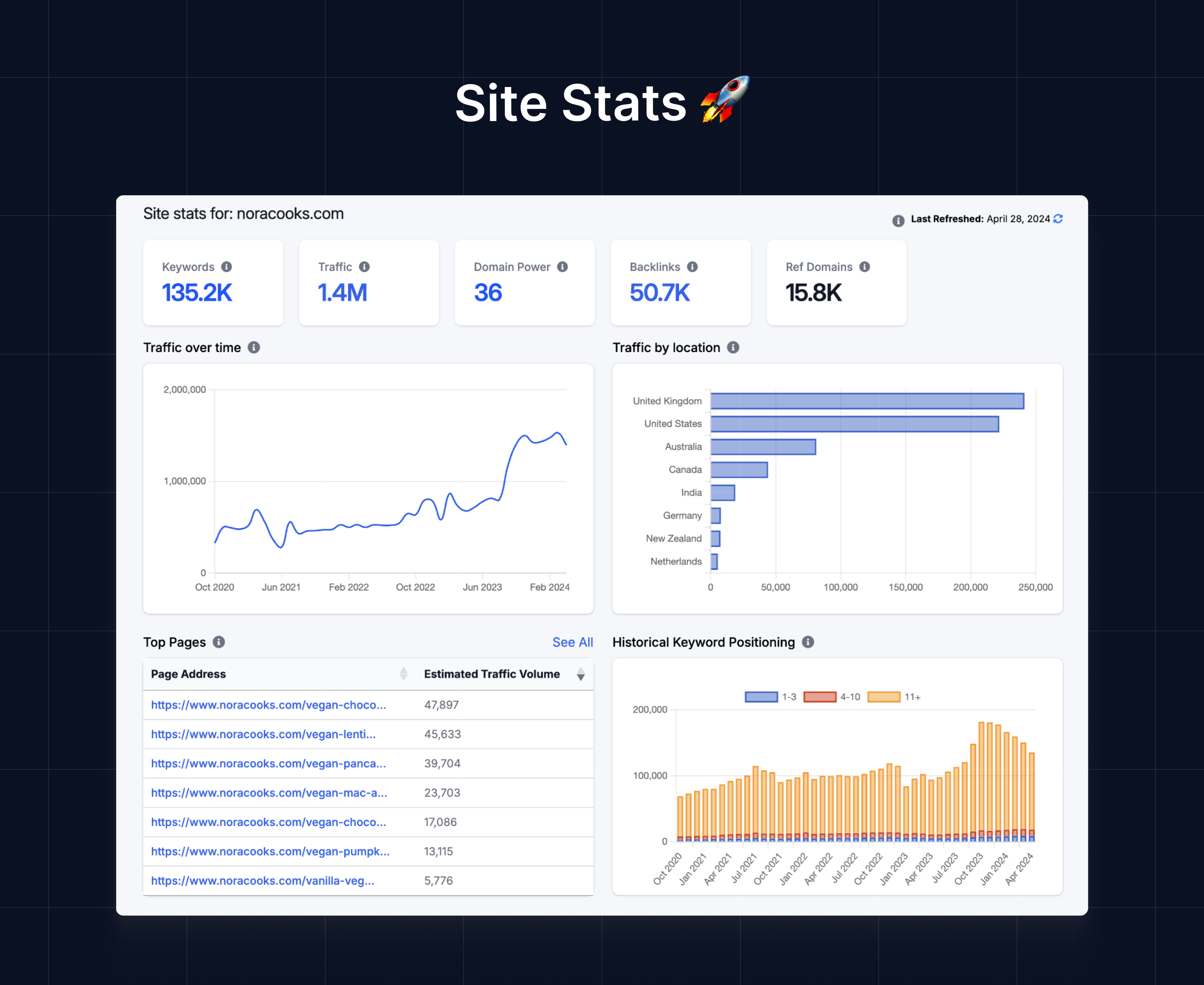Click the Traffic 1.4M value
1204x985 pixels.
(343, 293)
